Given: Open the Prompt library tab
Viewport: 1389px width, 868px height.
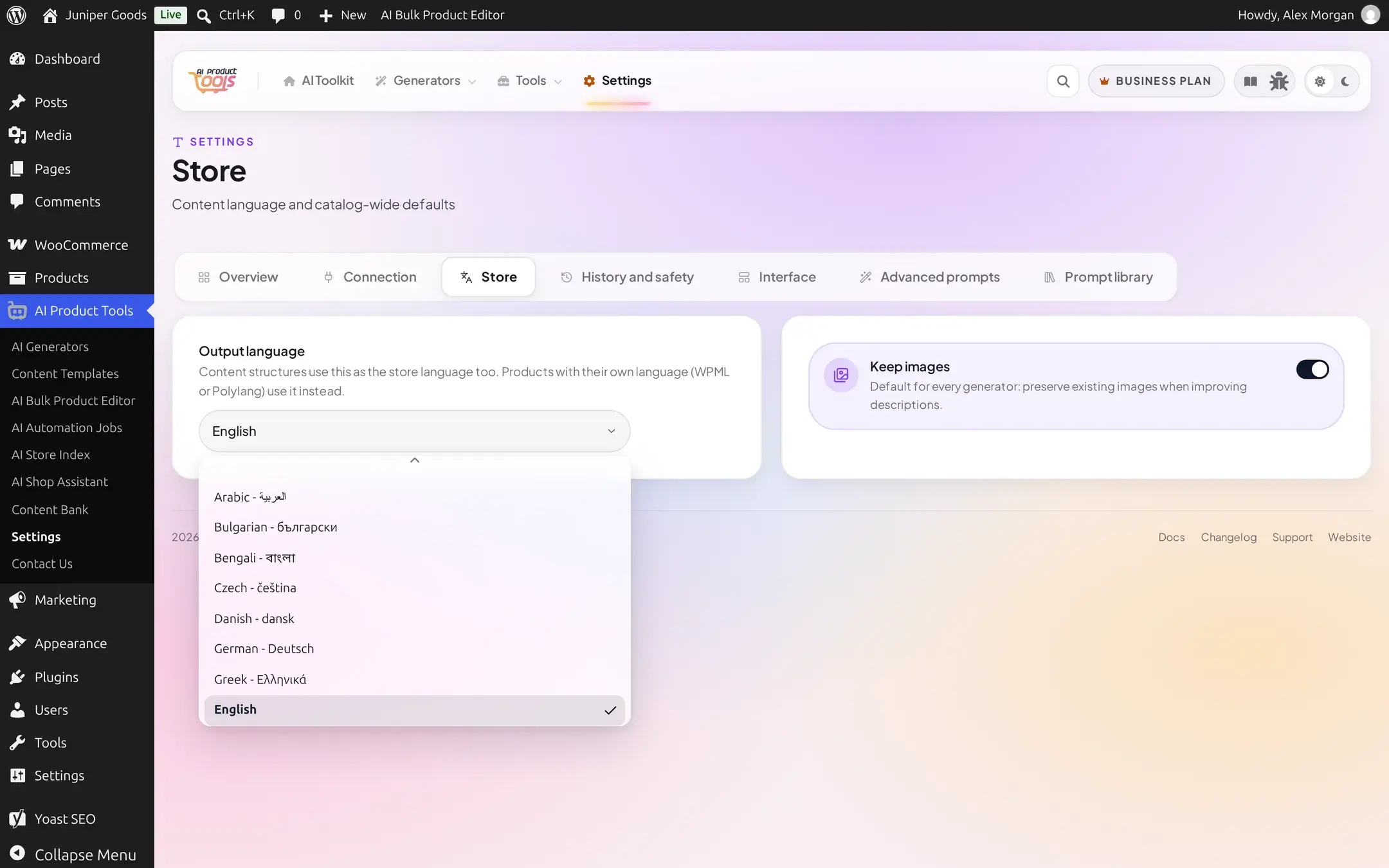Looking at the screenshot, I should tap(1098, 277).
